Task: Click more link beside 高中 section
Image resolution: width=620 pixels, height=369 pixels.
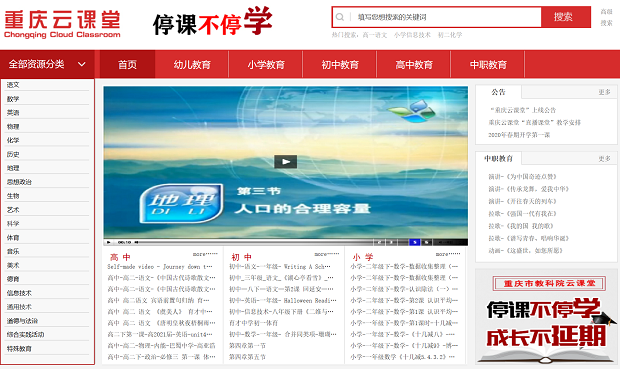Action: click(x=205, y=254)
